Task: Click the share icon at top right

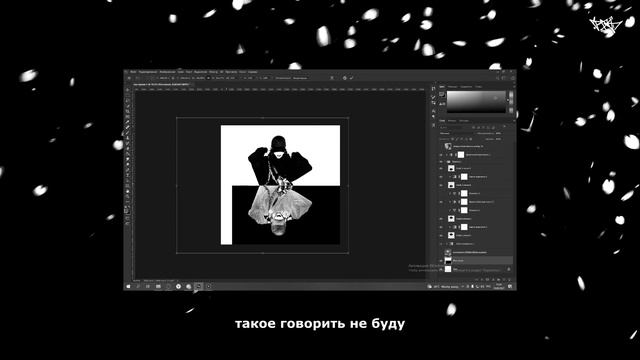Action: pyautogui.click(x=513, y=78)
